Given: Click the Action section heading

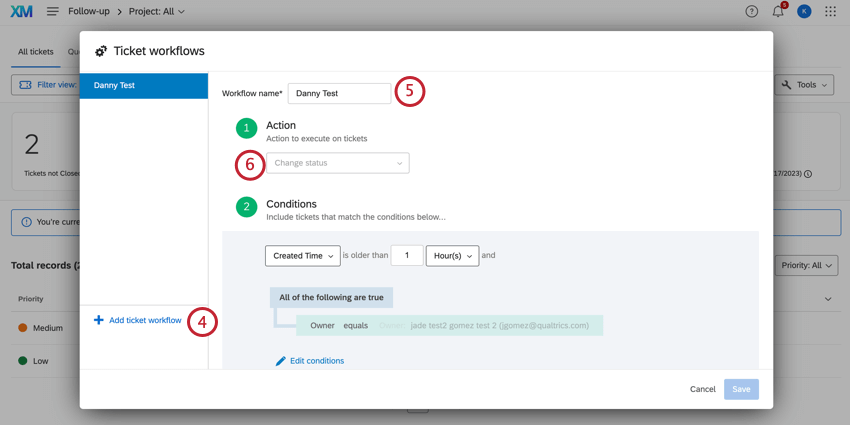Looking at the screenshot, I should 281,126.
